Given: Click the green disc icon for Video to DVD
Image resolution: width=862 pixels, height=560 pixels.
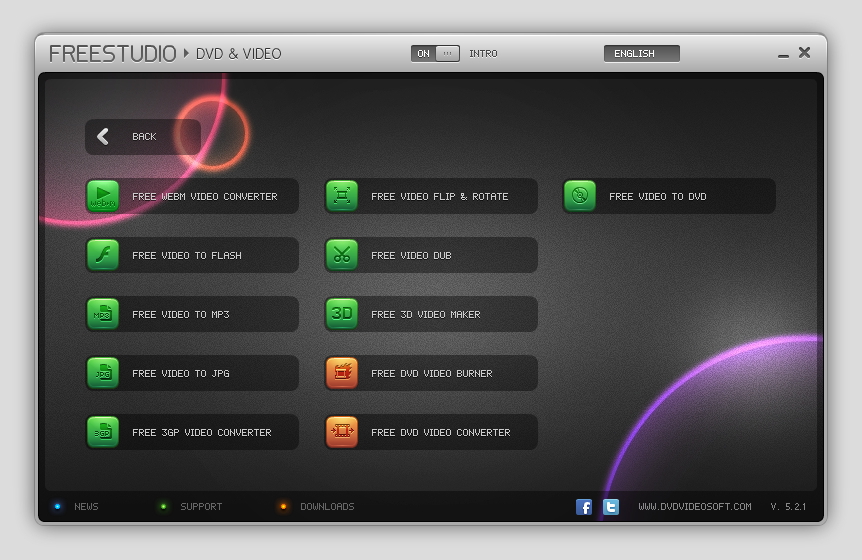Looking at the screenshot, I should point(580,196).
